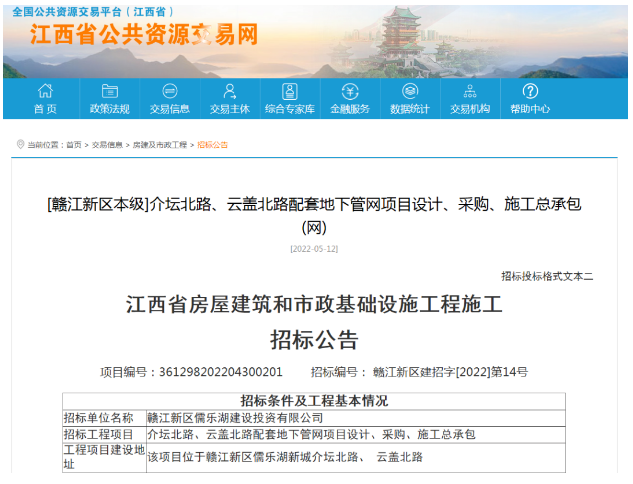Image resolution: width=633 pixels, height=484 pixels.
Task: Select the orange 招标公告 breadcrumb item
Action: coord(212,145)
